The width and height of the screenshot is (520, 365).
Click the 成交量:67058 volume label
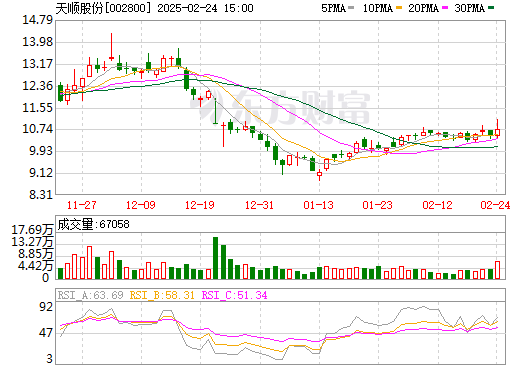point(93,224)
